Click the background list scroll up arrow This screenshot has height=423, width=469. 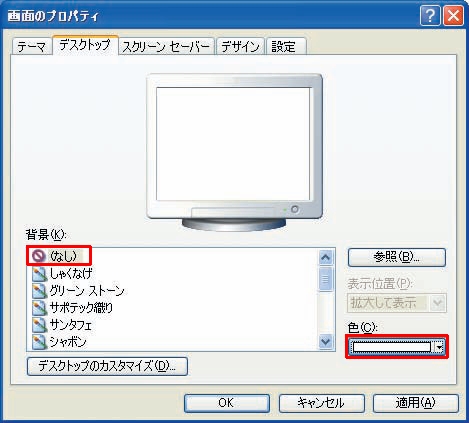click(x=325, y=257)
